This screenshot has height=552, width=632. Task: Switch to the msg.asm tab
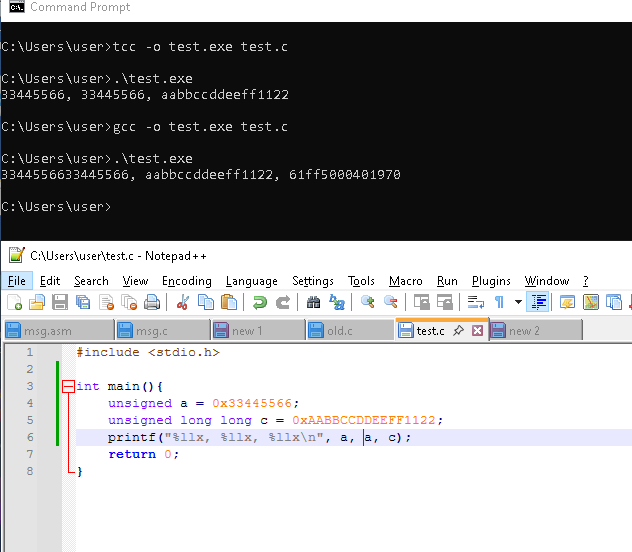[x=59, y=331]
